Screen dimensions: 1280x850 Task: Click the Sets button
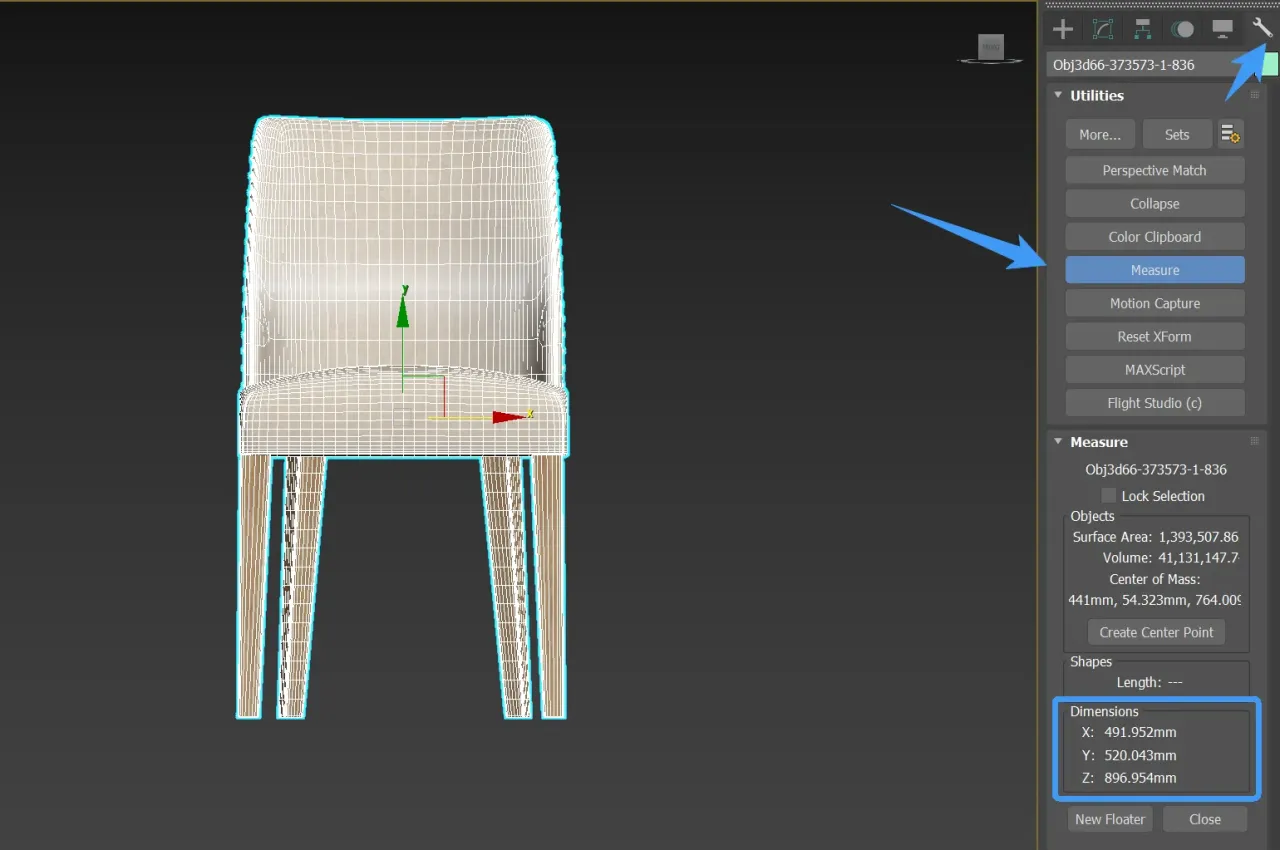pyautogui.click(x=1177, y=134)
